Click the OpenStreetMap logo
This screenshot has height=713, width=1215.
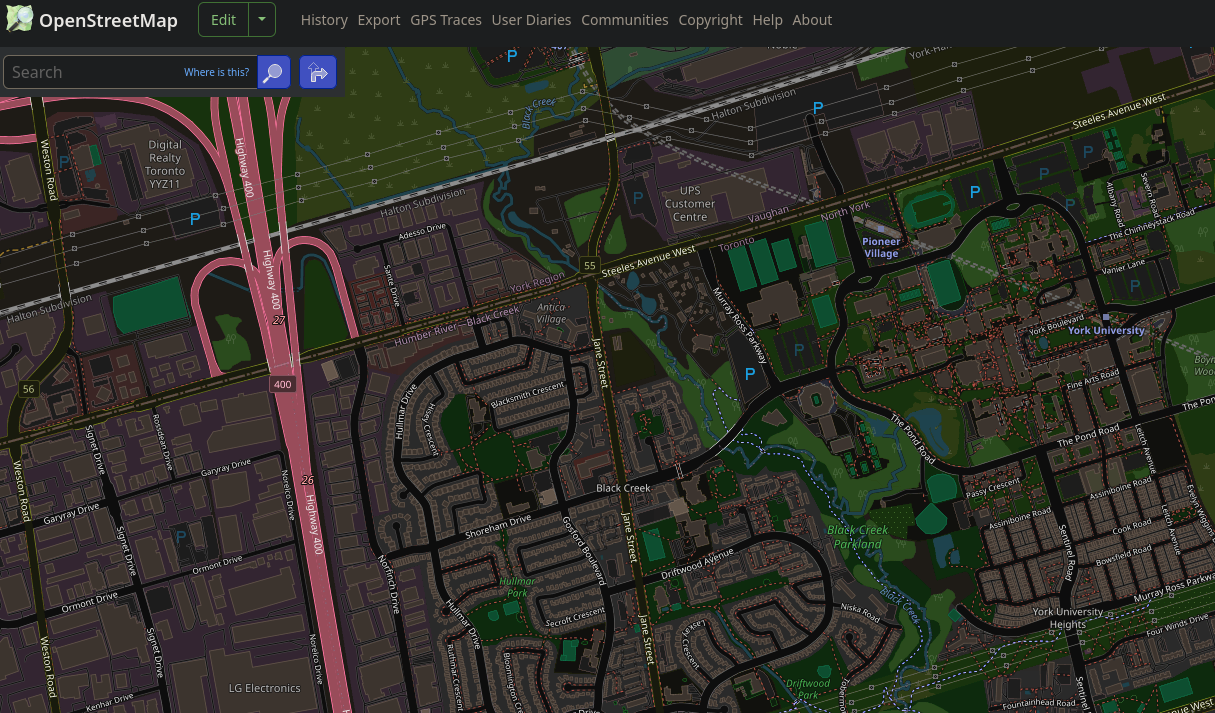pyautogui.click(x=19, y=18)
